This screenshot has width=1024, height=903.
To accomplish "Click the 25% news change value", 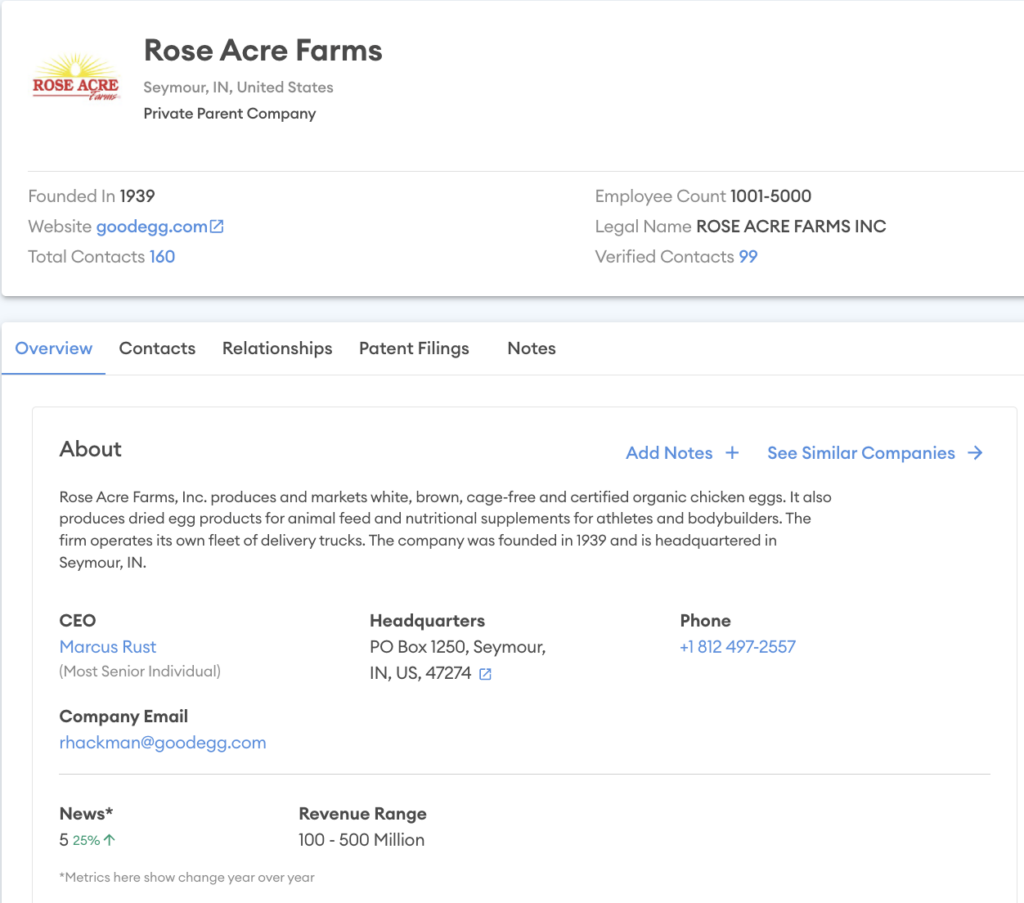I will coord(86,840).
